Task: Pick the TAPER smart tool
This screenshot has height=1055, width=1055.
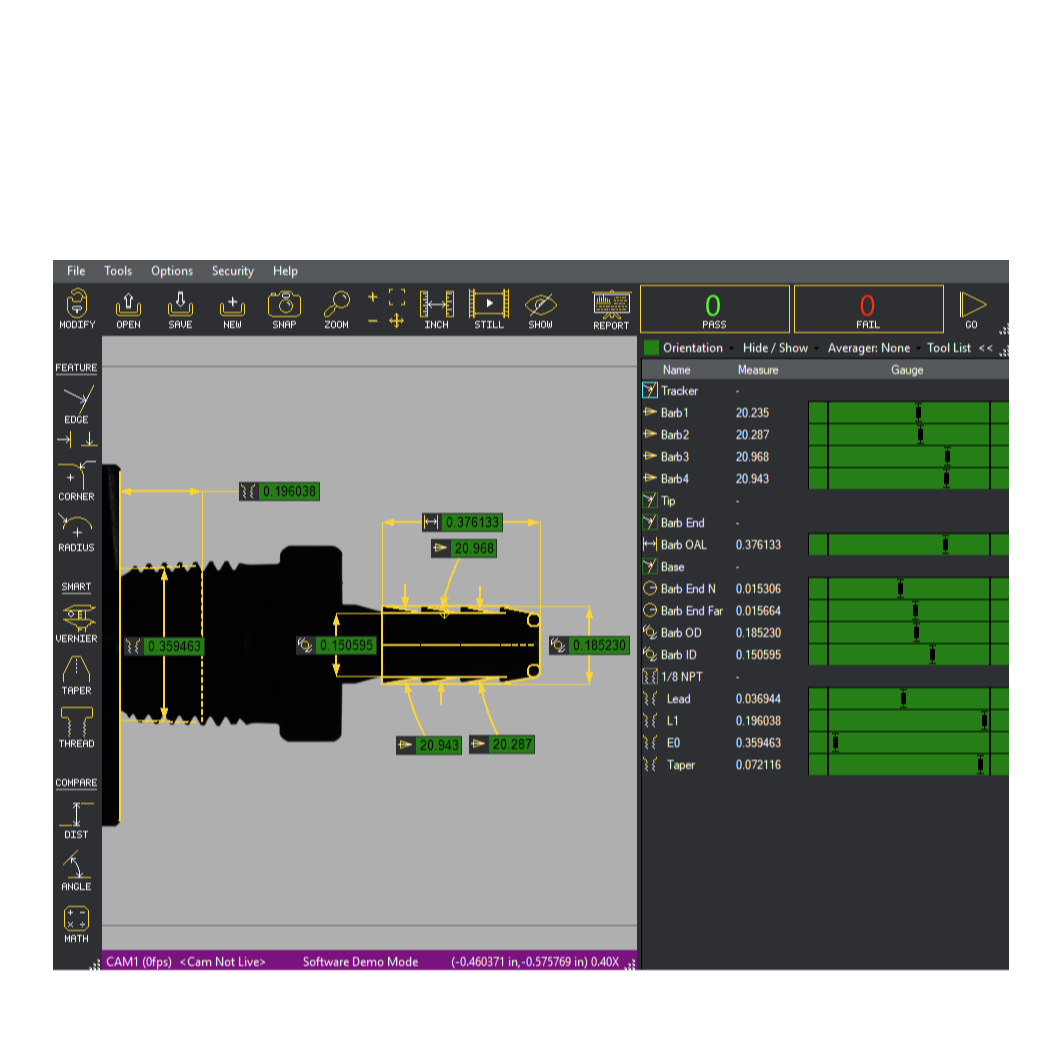Action: pyautogui.click(x=76, y=674)
